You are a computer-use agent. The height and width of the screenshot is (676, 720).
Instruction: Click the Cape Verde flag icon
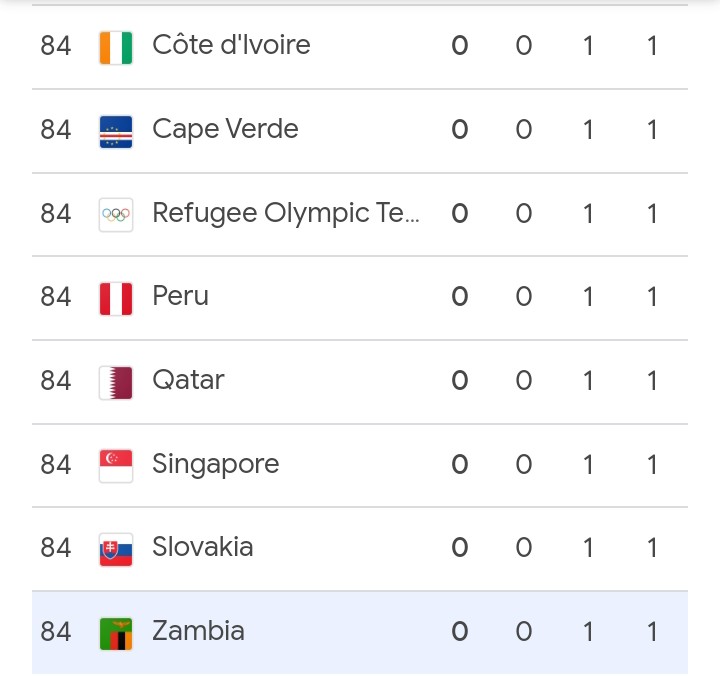(x=116, y=130)
